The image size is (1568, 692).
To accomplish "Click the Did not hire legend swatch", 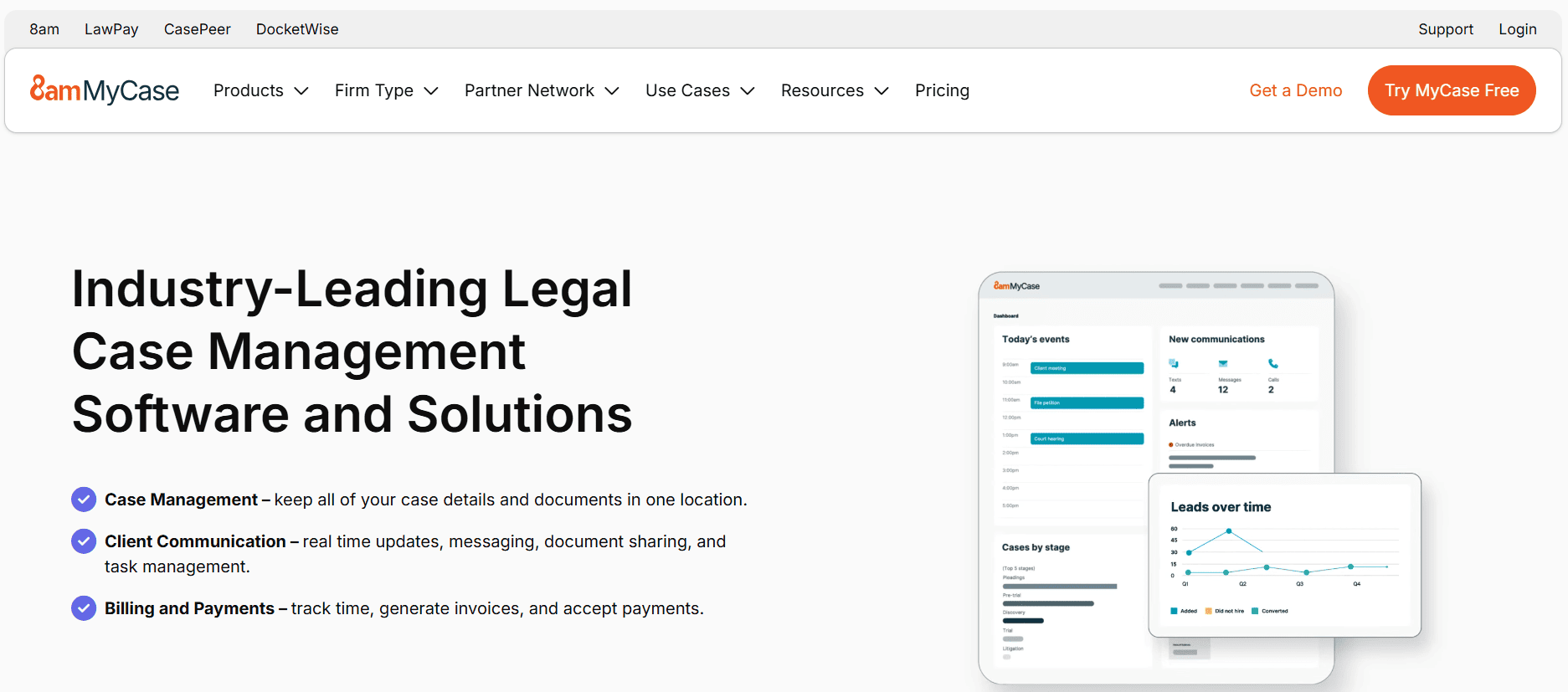I will 1208,611.
